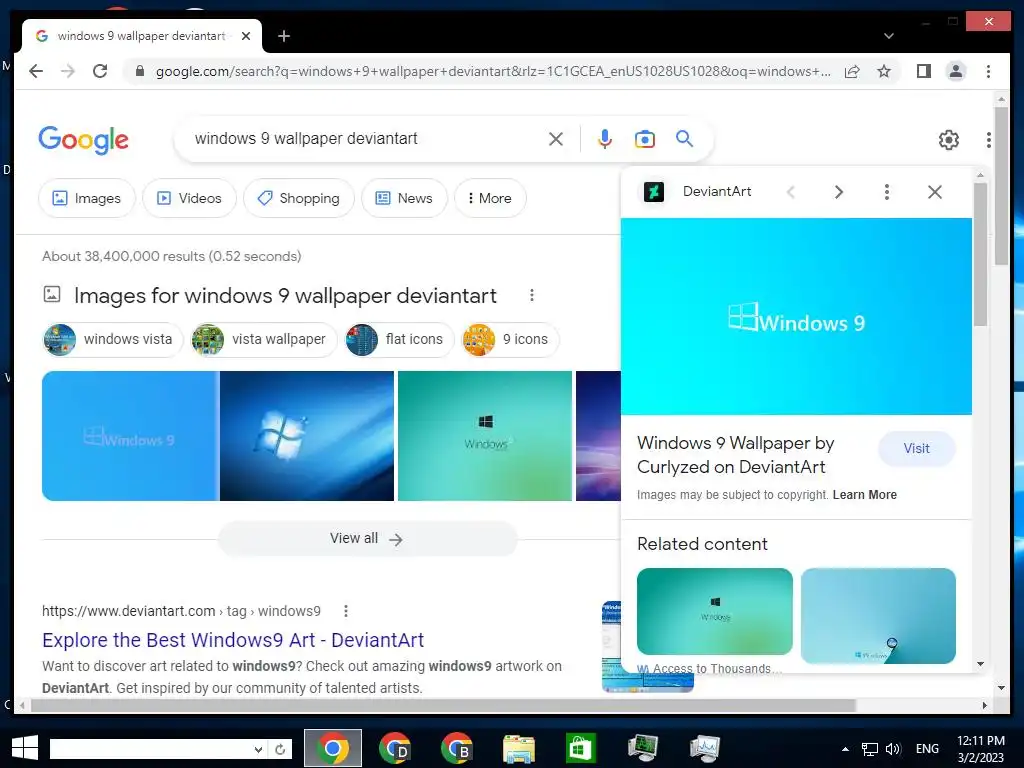Screen dimensions: 1024x768
Task: Switch to Images results
Action: coord(87,198)
